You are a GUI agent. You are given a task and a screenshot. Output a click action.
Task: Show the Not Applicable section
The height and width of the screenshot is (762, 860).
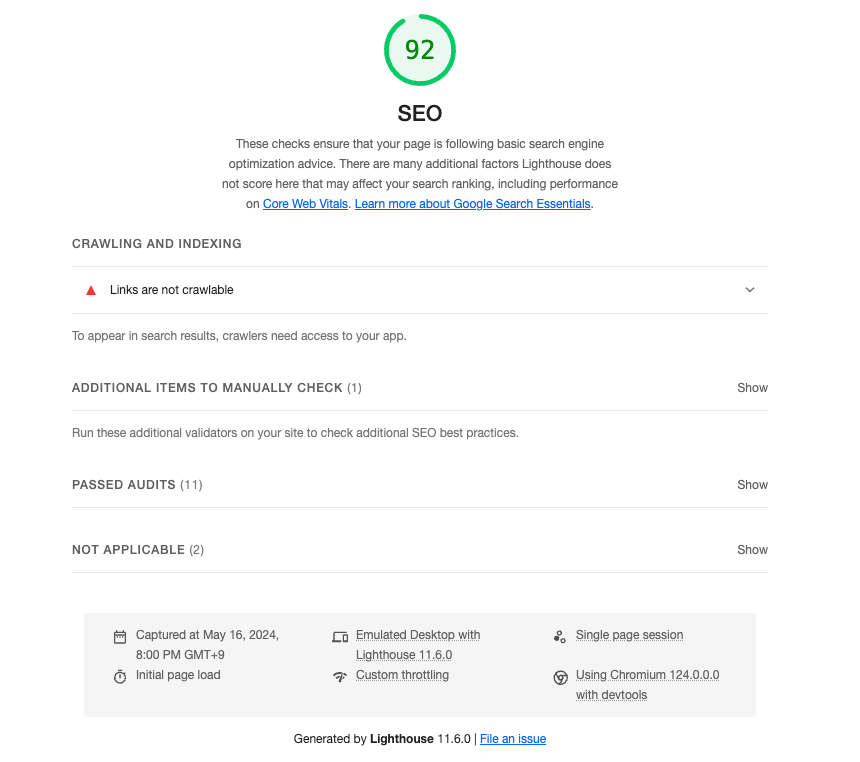[x=752, y=550]
